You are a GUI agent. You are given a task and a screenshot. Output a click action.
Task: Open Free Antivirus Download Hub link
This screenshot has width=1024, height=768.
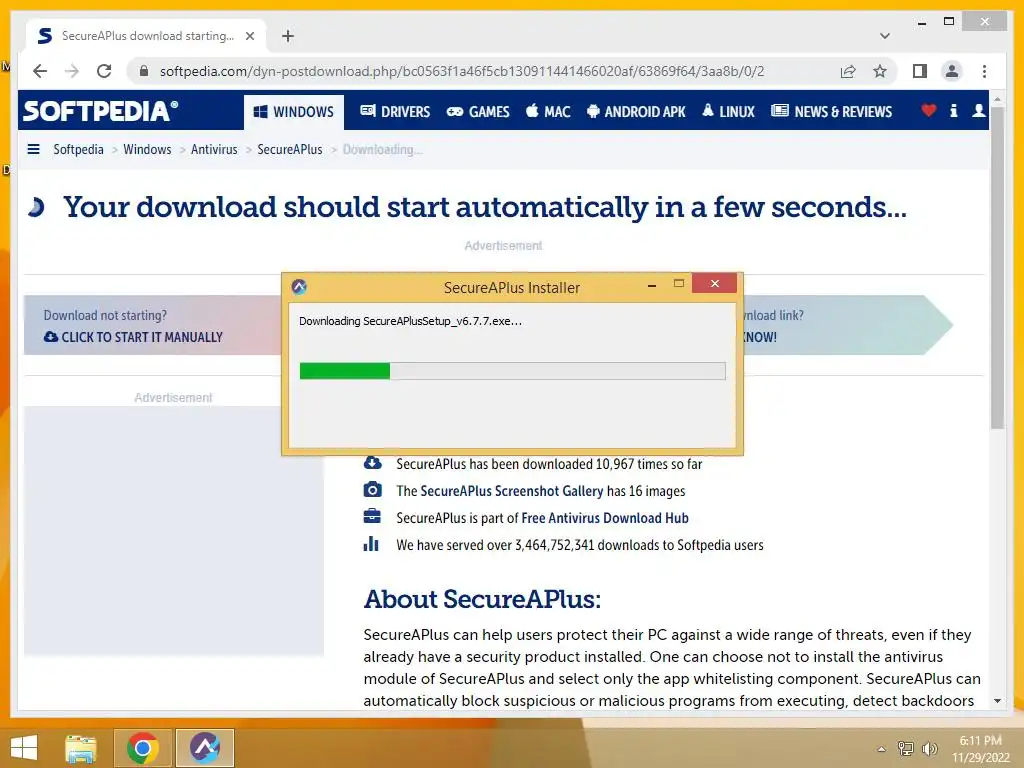(x=605, y=518)
